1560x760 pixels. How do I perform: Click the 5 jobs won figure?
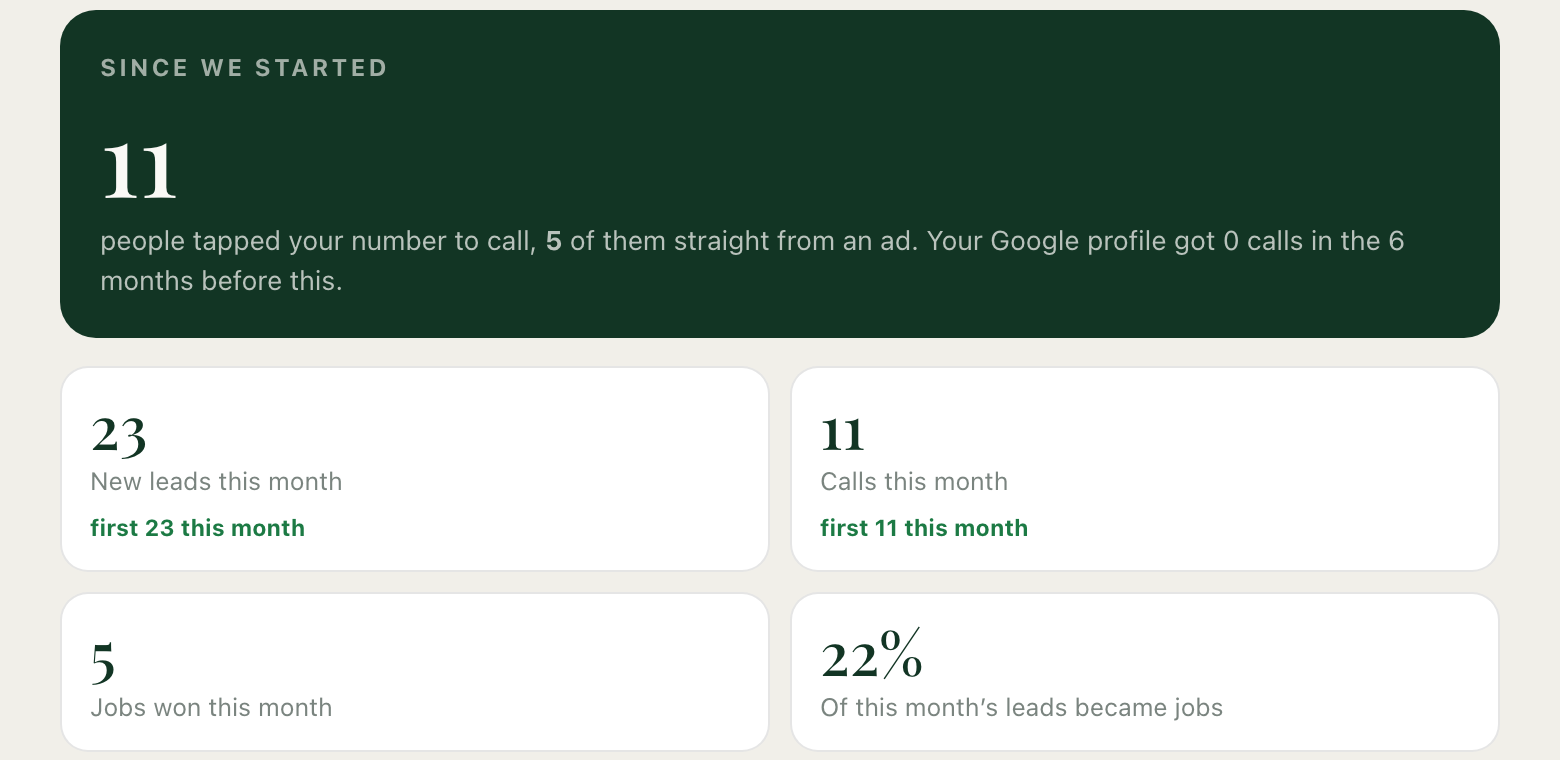click(103, 662)
